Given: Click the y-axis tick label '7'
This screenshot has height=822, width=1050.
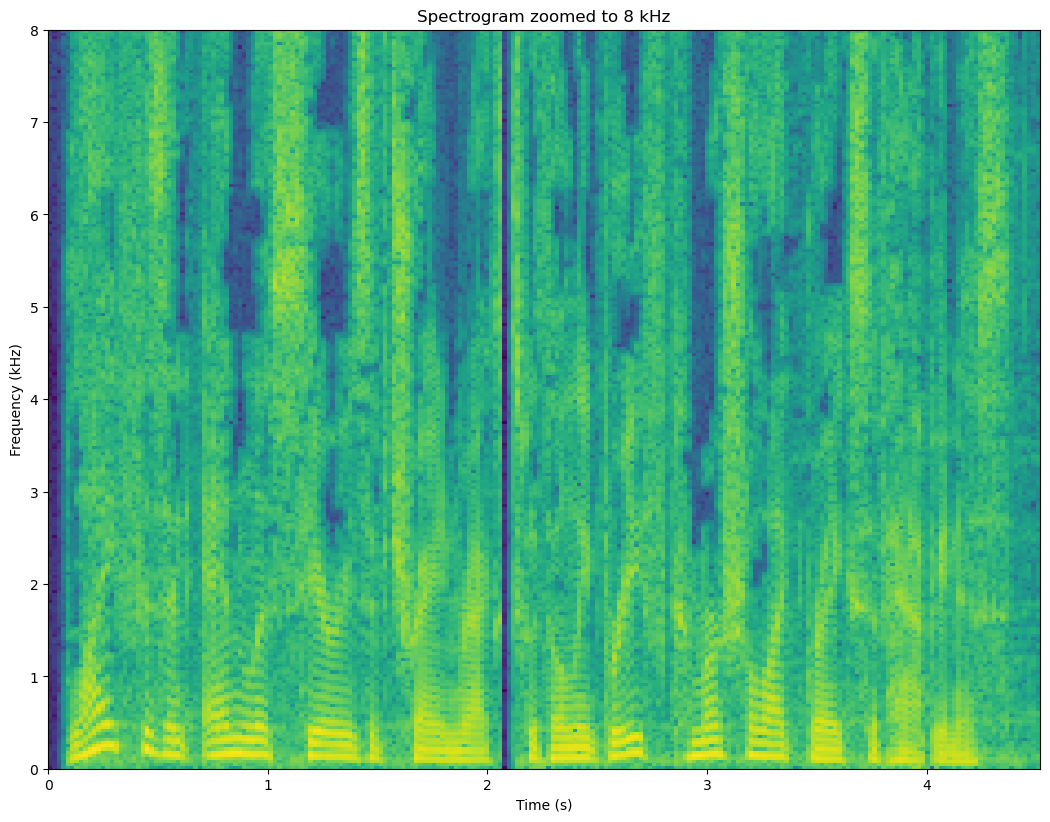Looking at the screenshot, I should pos(35,123).
